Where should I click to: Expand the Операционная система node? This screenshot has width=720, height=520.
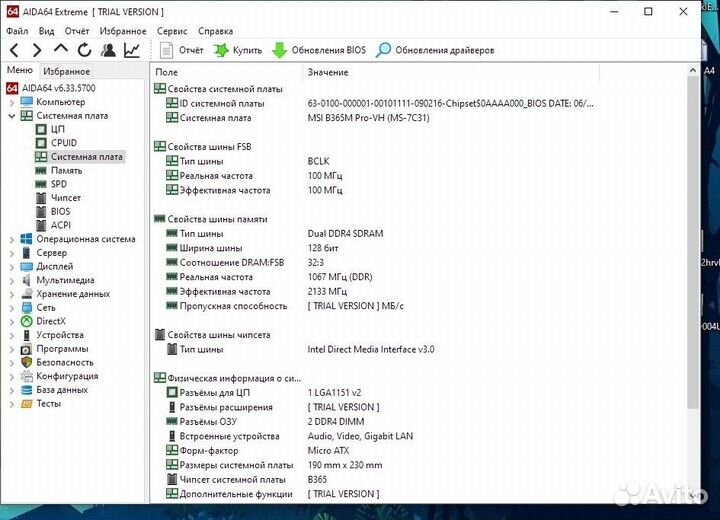[x=12, y=239]
